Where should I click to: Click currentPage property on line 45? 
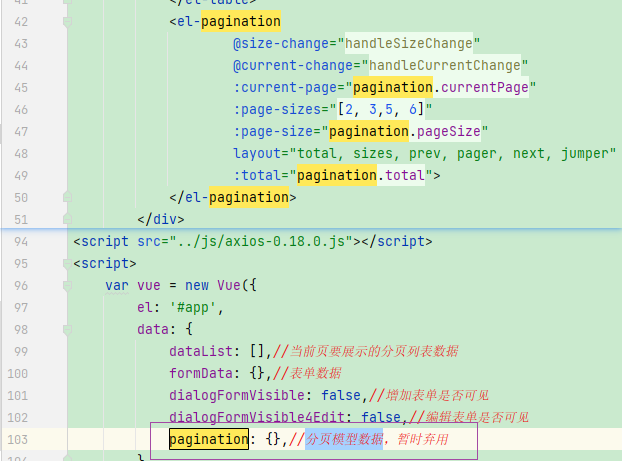[484, 87]
